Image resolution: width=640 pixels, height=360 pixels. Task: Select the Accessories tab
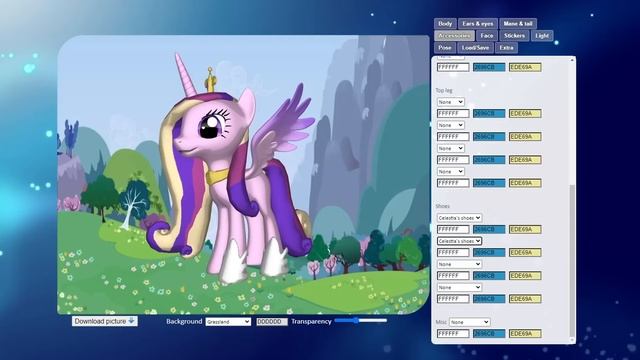(x=454, y=36)
